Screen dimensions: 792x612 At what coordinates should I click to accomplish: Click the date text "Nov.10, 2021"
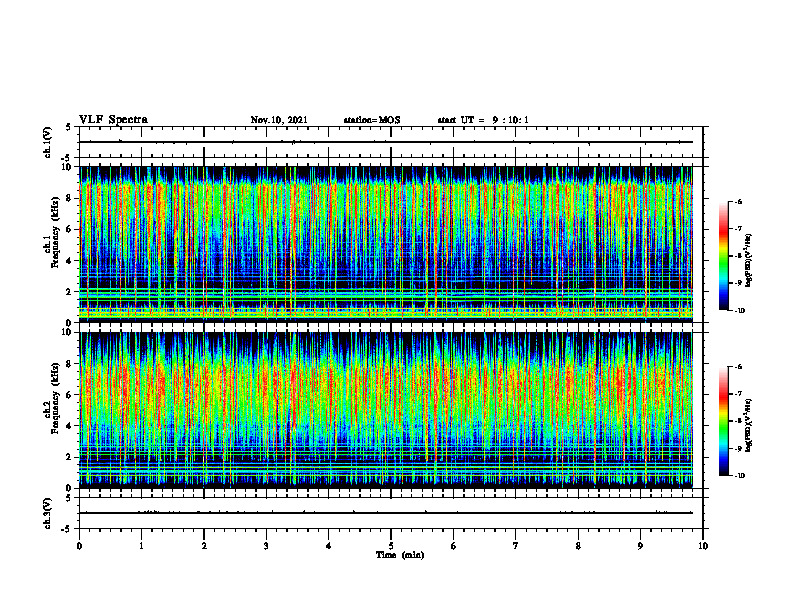coord(279,120)
